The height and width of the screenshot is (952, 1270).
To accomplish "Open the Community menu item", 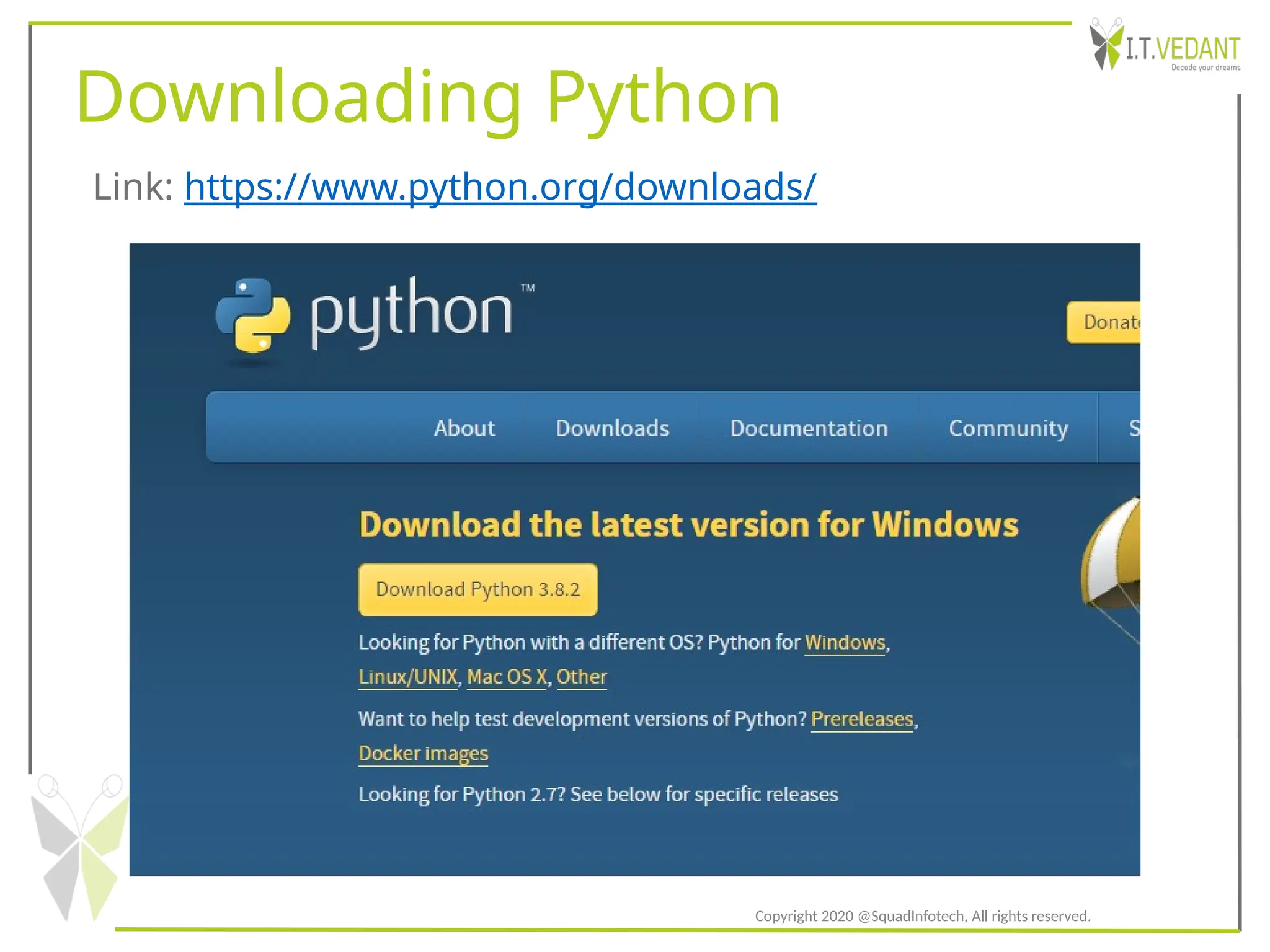I will pos(1008,428).
